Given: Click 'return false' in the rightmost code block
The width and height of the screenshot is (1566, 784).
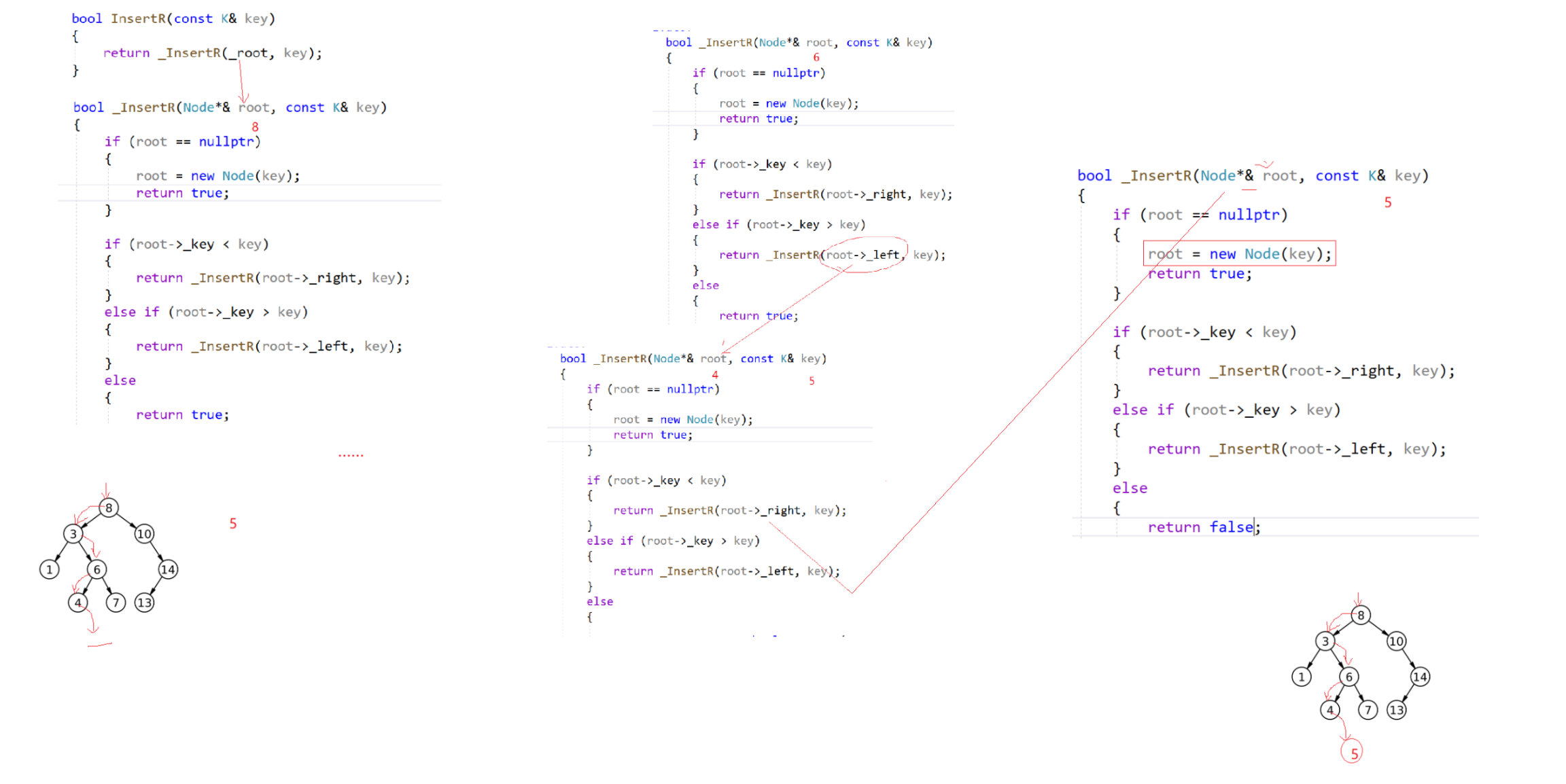Looking at the screenshot, I should pos(1200,527).
